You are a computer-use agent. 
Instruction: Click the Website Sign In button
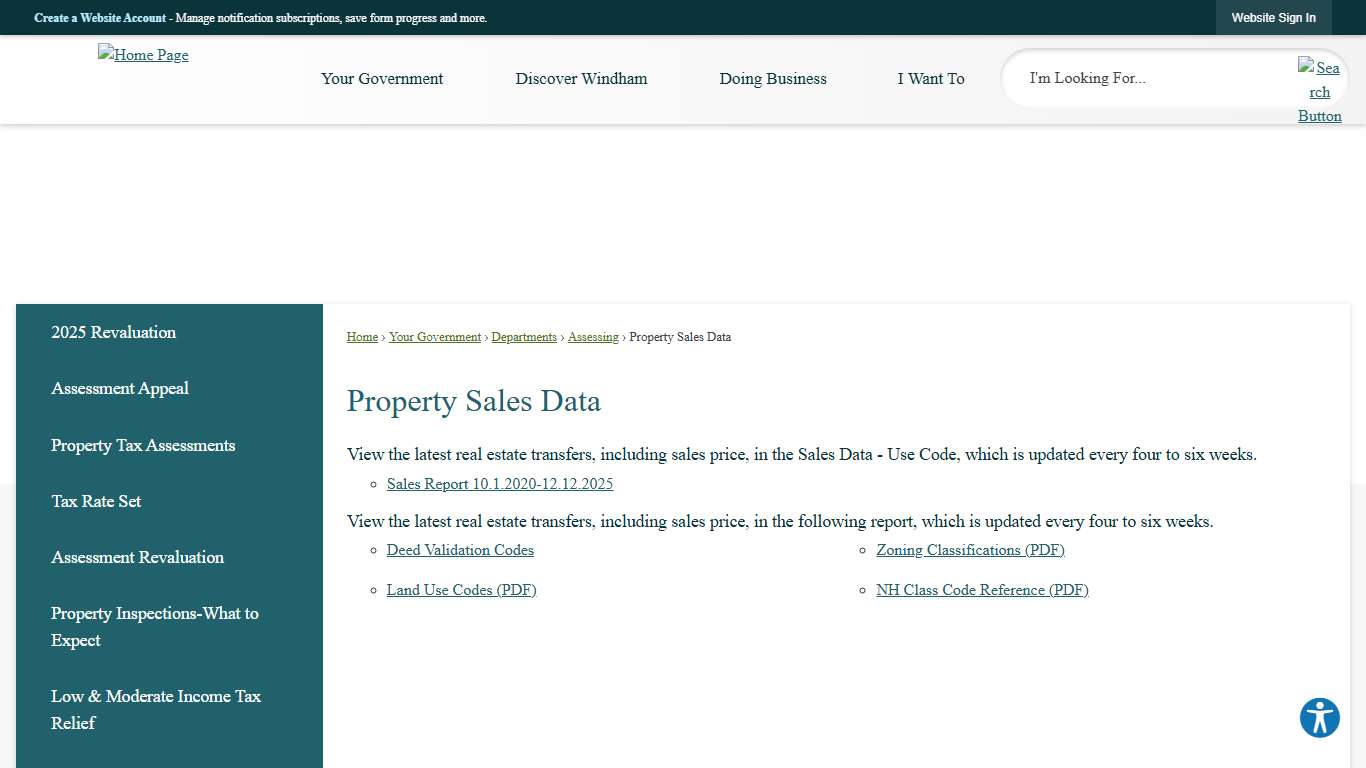(x=1273, y=17)
